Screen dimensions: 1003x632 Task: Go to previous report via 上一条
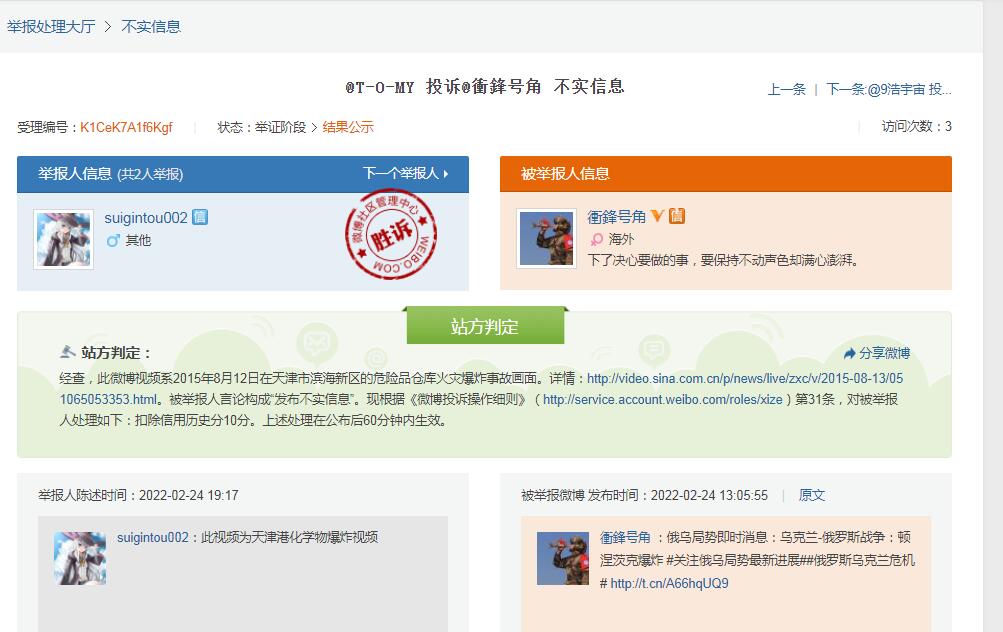(786, 89)
